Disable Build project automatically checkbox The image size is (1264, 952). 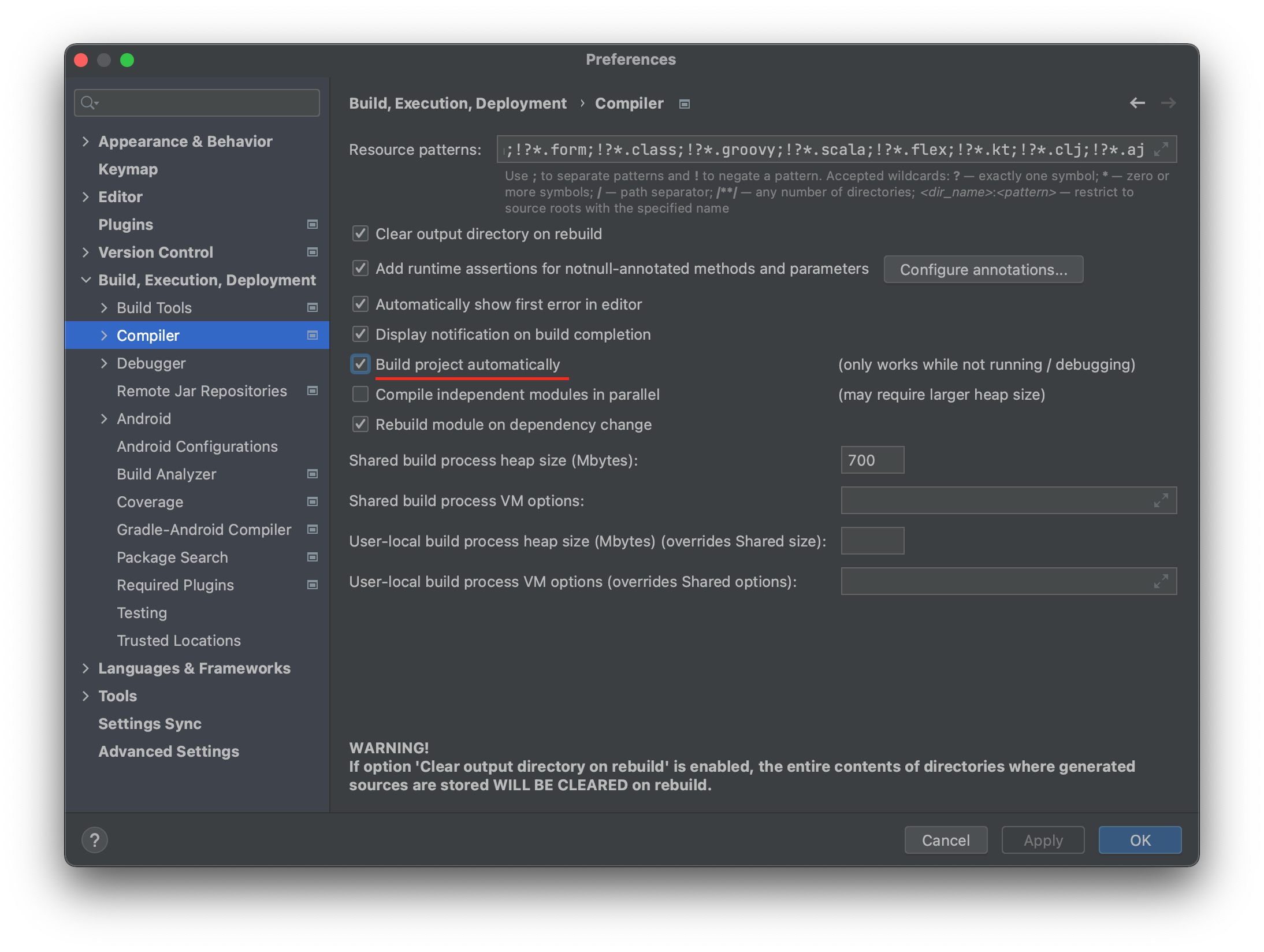point(360,364)
